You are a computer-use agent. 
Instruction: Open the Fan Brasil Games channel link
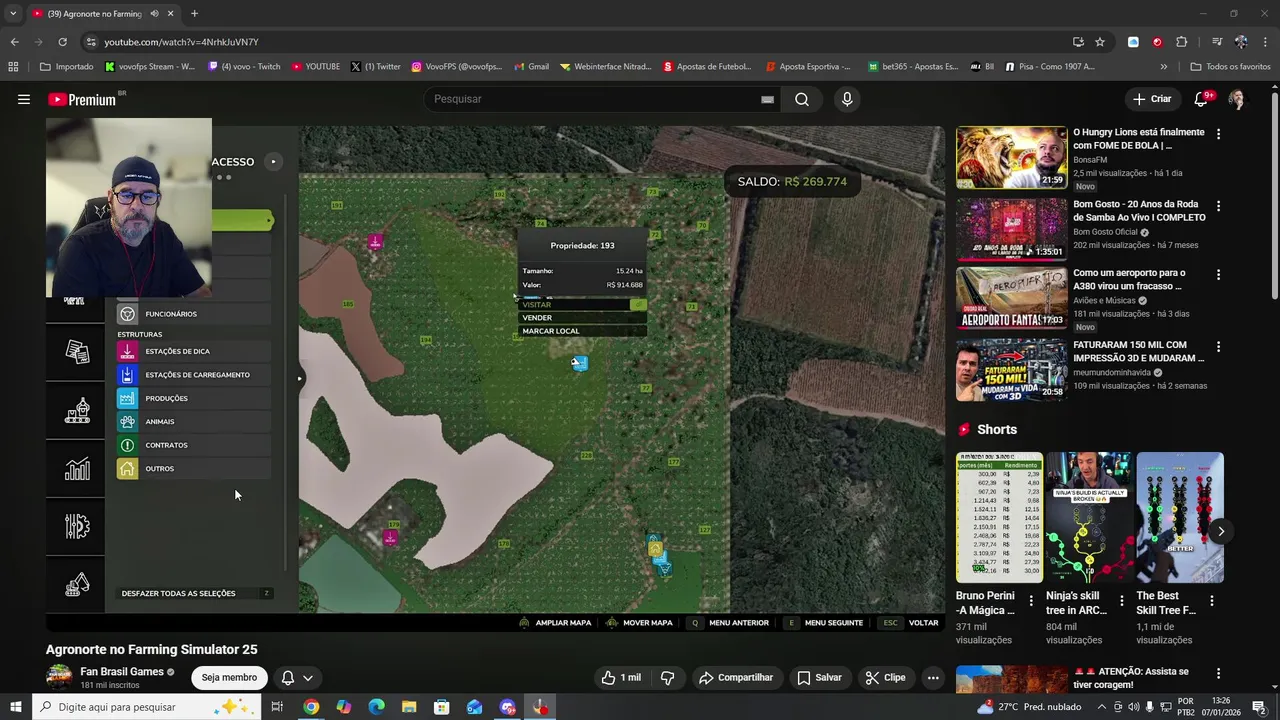click(122, 671)
